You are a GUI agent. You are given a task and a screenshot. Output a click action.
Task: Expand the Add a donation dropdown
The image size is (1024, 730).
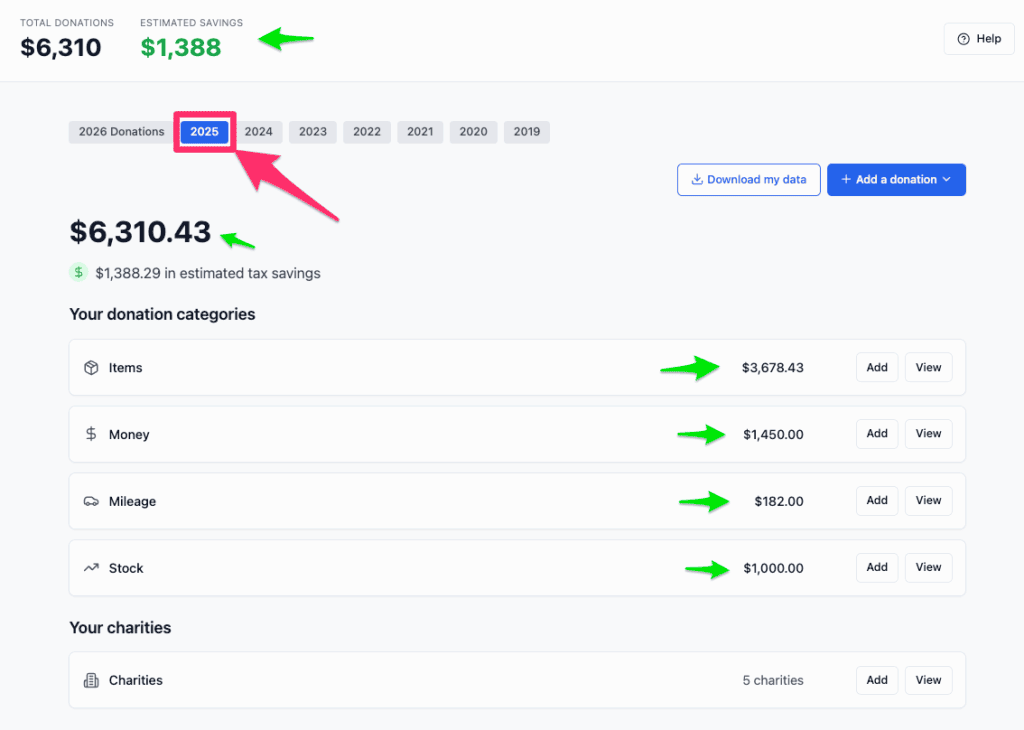(x=896, y=180)
